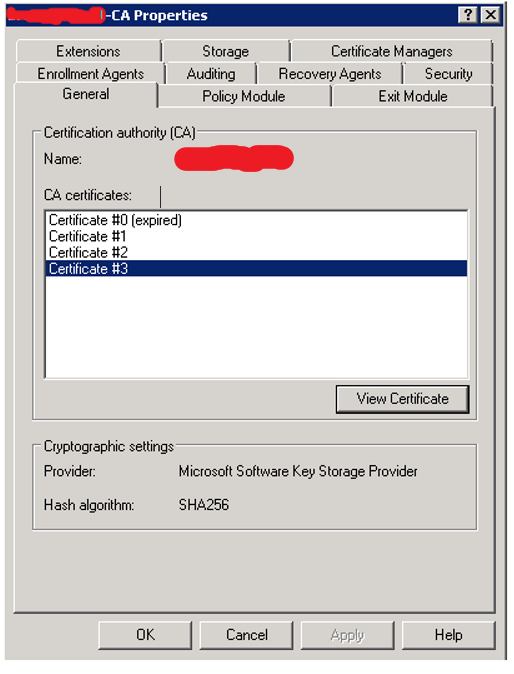
Task: Open the Certificate Managers tab
Action: (392, 52)
